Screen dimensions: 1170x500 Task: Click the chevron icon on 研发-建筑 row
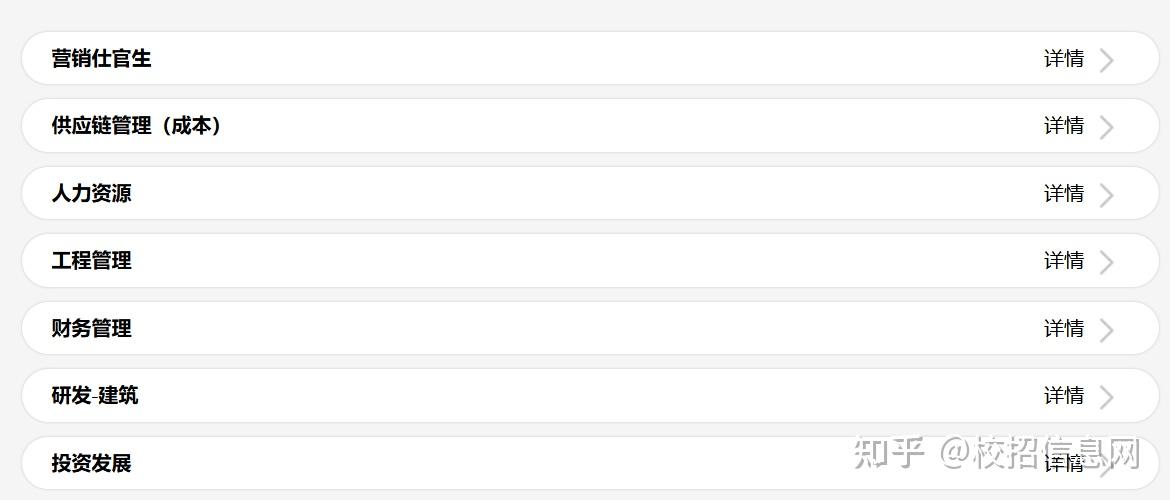1106,397
